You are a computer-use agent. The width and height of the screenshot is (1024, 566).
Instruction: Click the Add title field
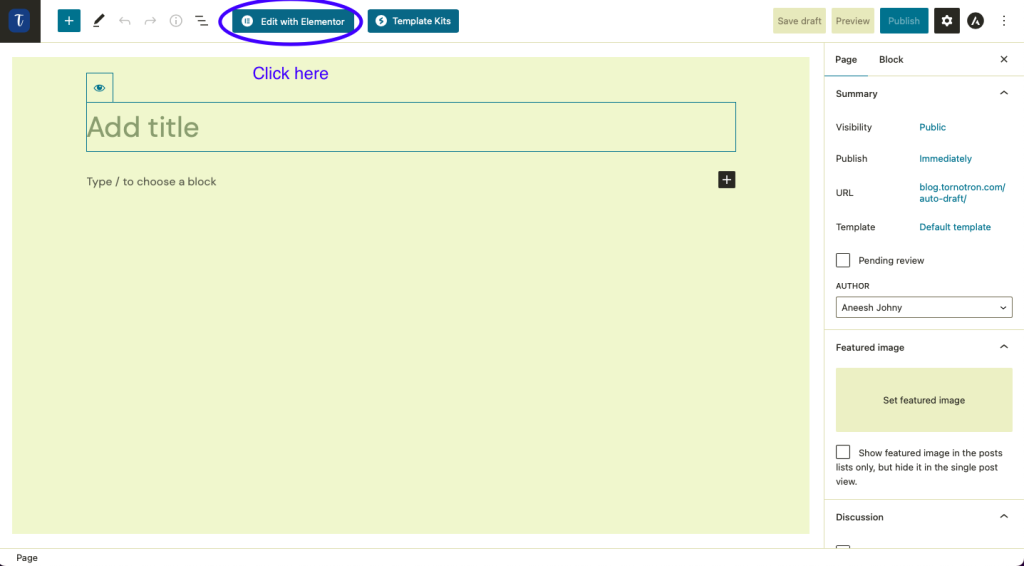pyautogui.click(x=410, y=127)
